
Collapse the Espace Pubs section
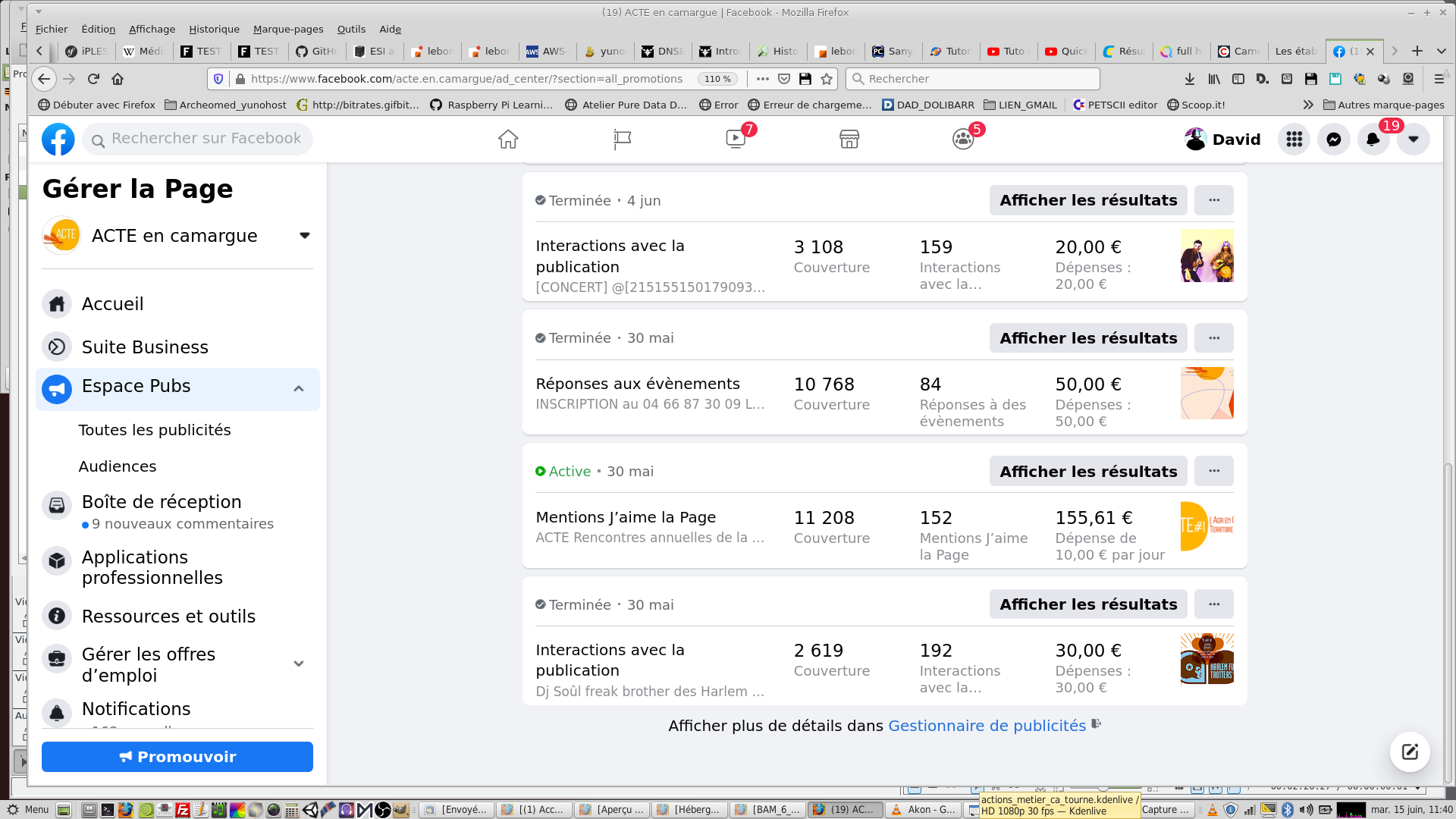pyautogui.click(x=299, y=389)
